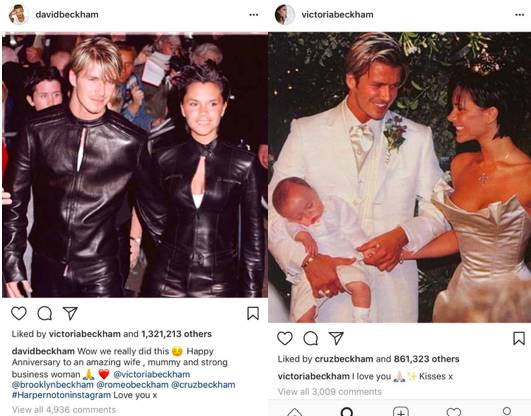Open more options for victoriabeckham's post
This screenshot has width=531, height=416.
[x=520, y=15]
